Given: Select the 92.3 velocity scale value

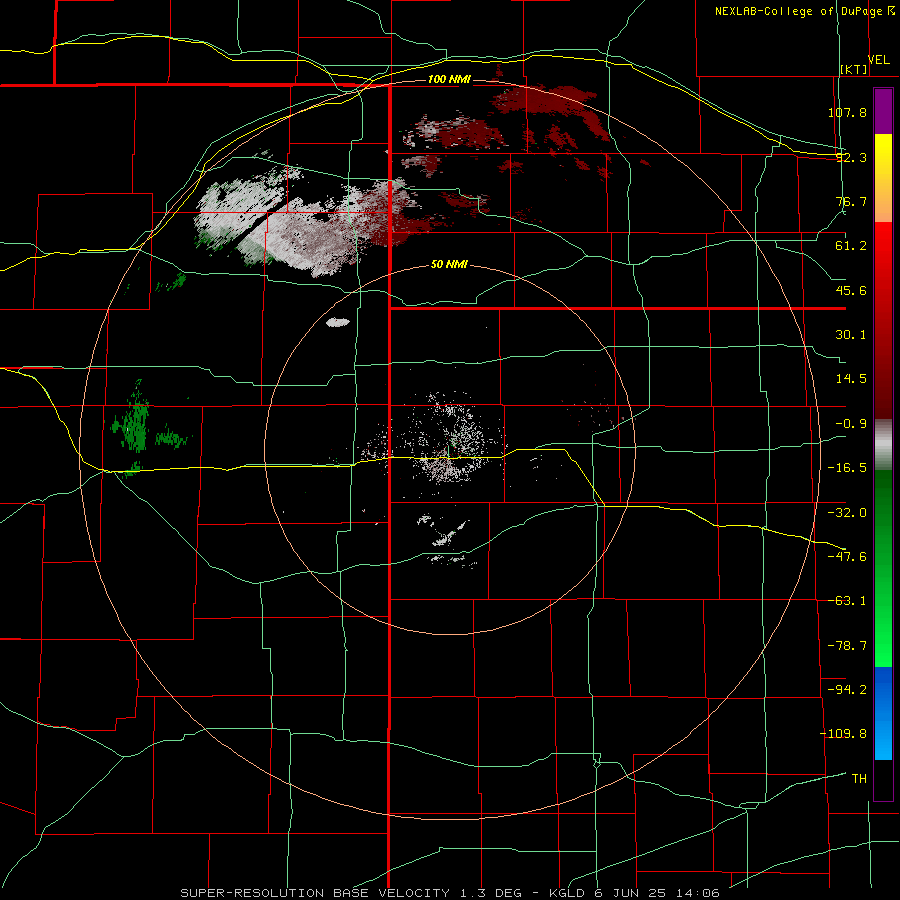Looking at the screenshot, I should tap(851, 157).
